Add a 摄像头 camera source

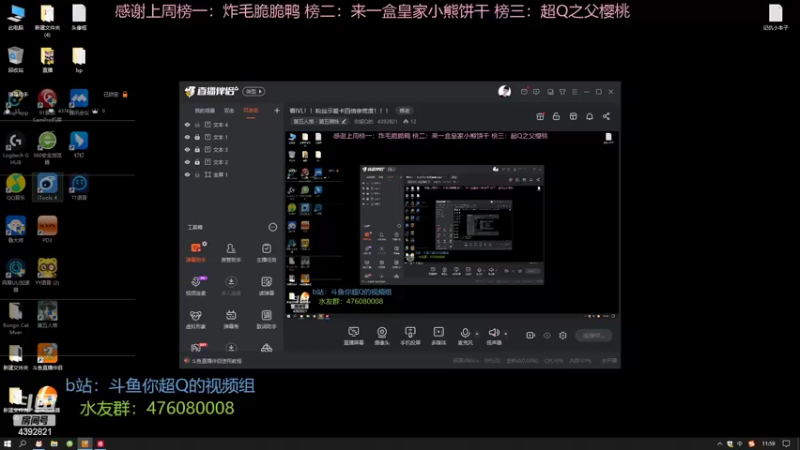pos(382,336)
